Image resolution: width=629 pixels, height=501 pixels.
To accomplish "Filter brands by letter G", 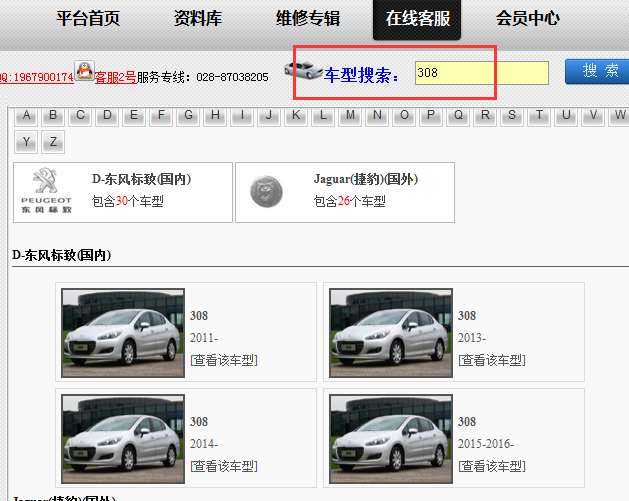I will [x=188, y=116].
